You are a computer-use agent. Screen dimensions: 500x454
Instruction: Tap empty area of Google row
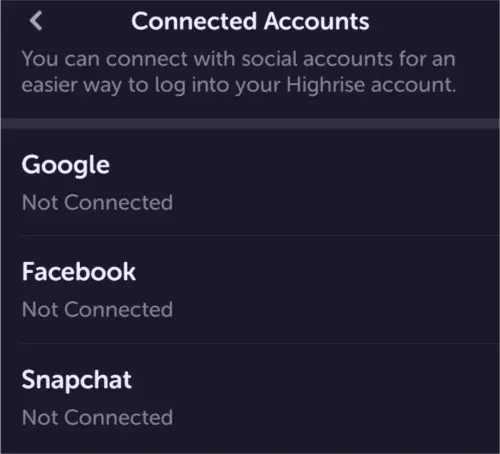click(x=333, y=182)
